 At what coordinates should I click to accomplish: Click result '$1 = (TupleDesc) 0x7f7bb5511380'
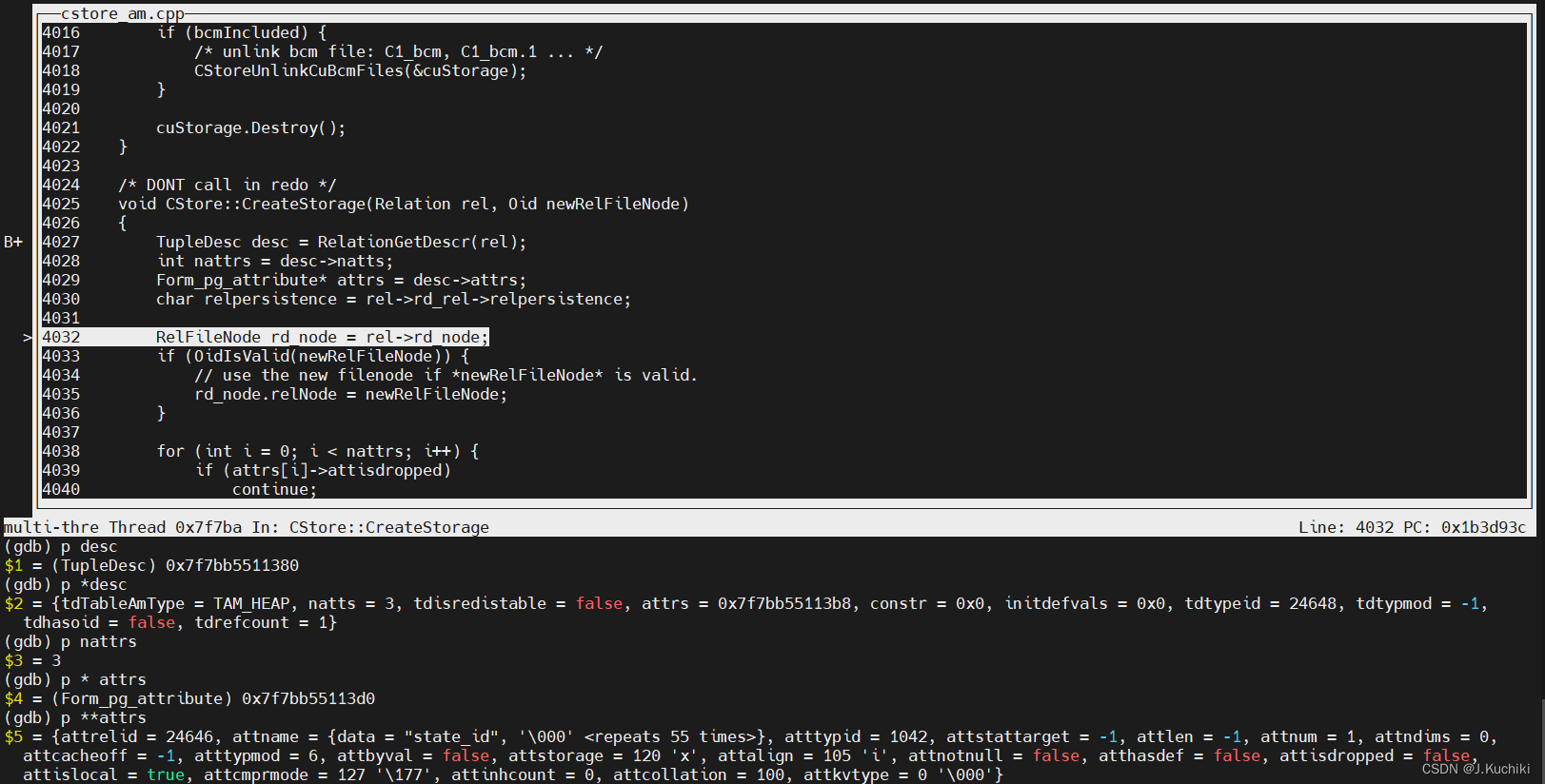click(151, 565)
